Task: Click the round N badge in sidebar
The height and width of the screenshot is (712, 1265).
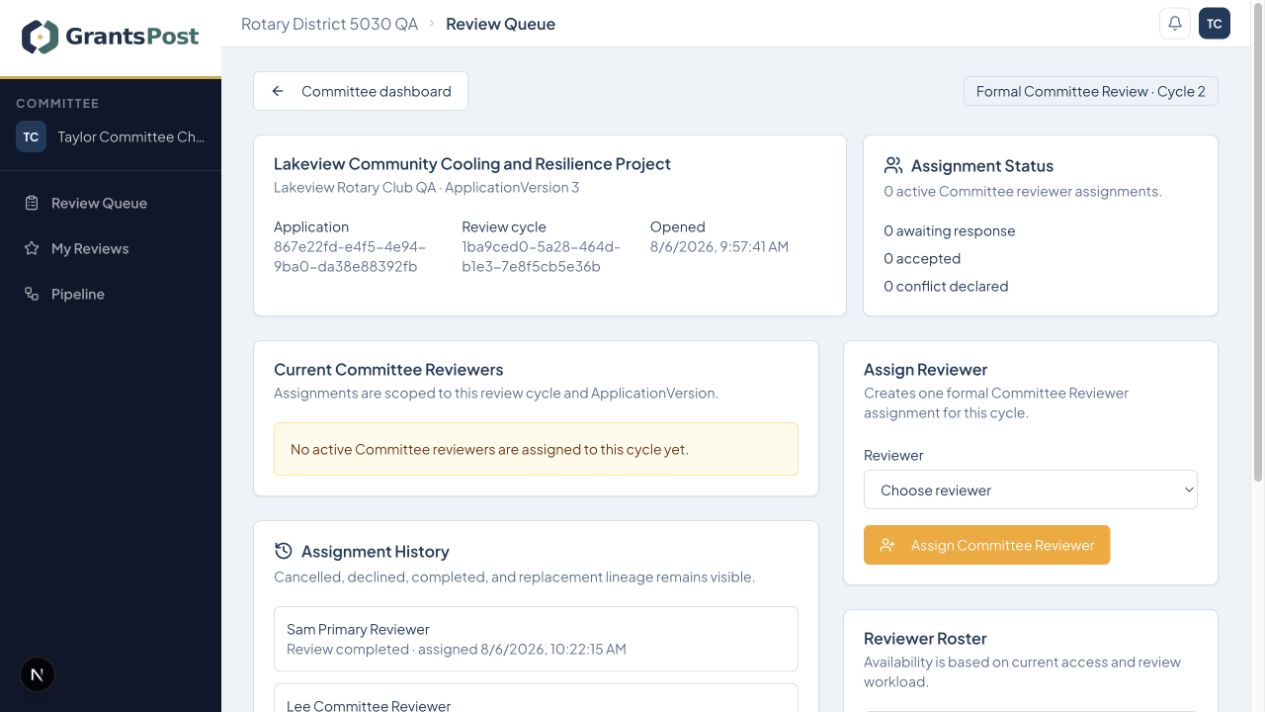Action: (x=37, y=674)
